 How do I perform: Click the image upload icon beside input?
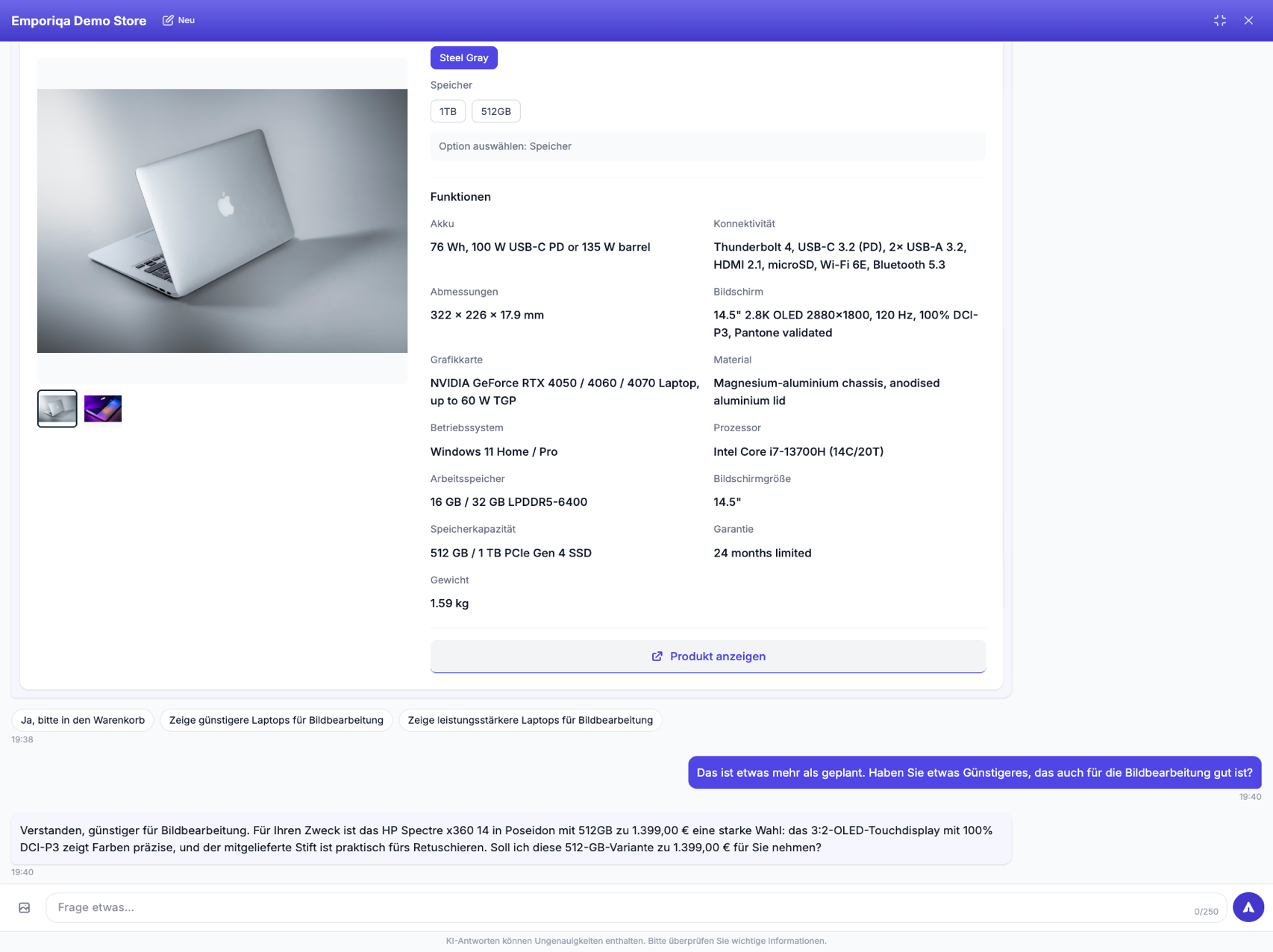pos(25,907)
